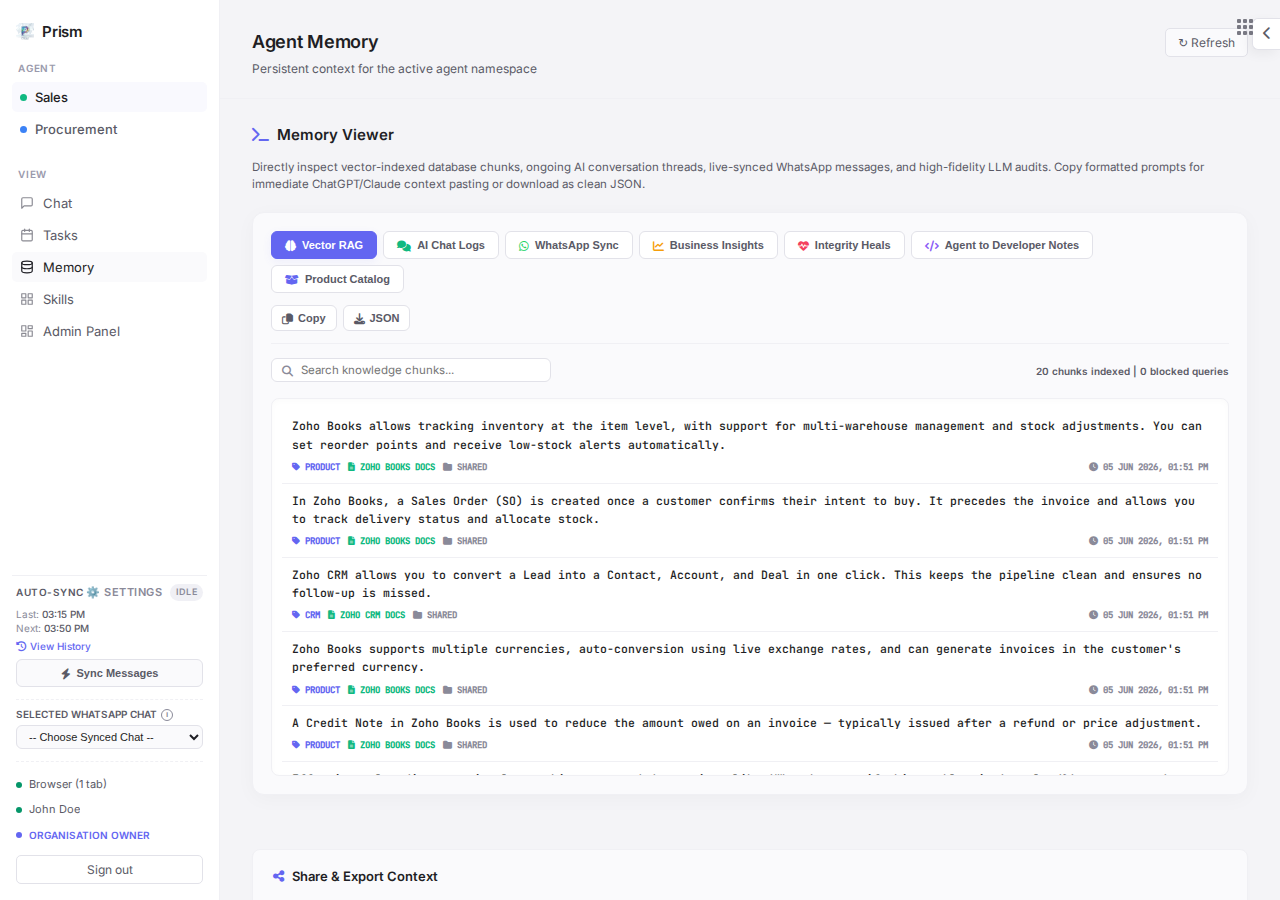Download memory as JSON
This screenshot has height=900, width=1280.
(376, 318)
